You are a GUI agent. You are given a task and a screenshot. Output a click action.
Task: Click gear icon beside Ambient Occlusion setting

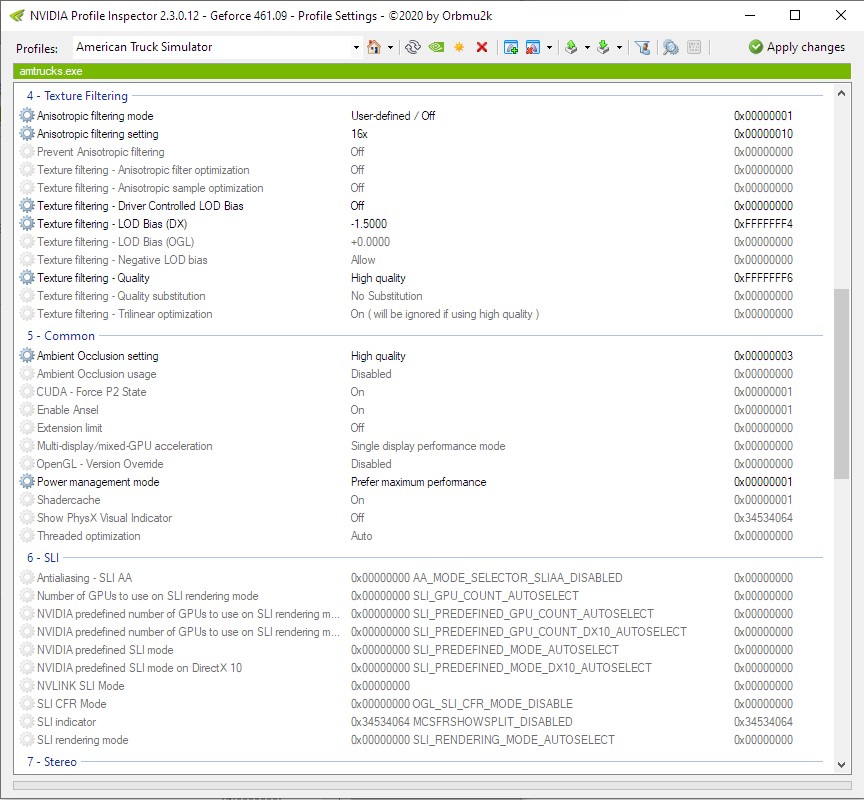(27, 356)
